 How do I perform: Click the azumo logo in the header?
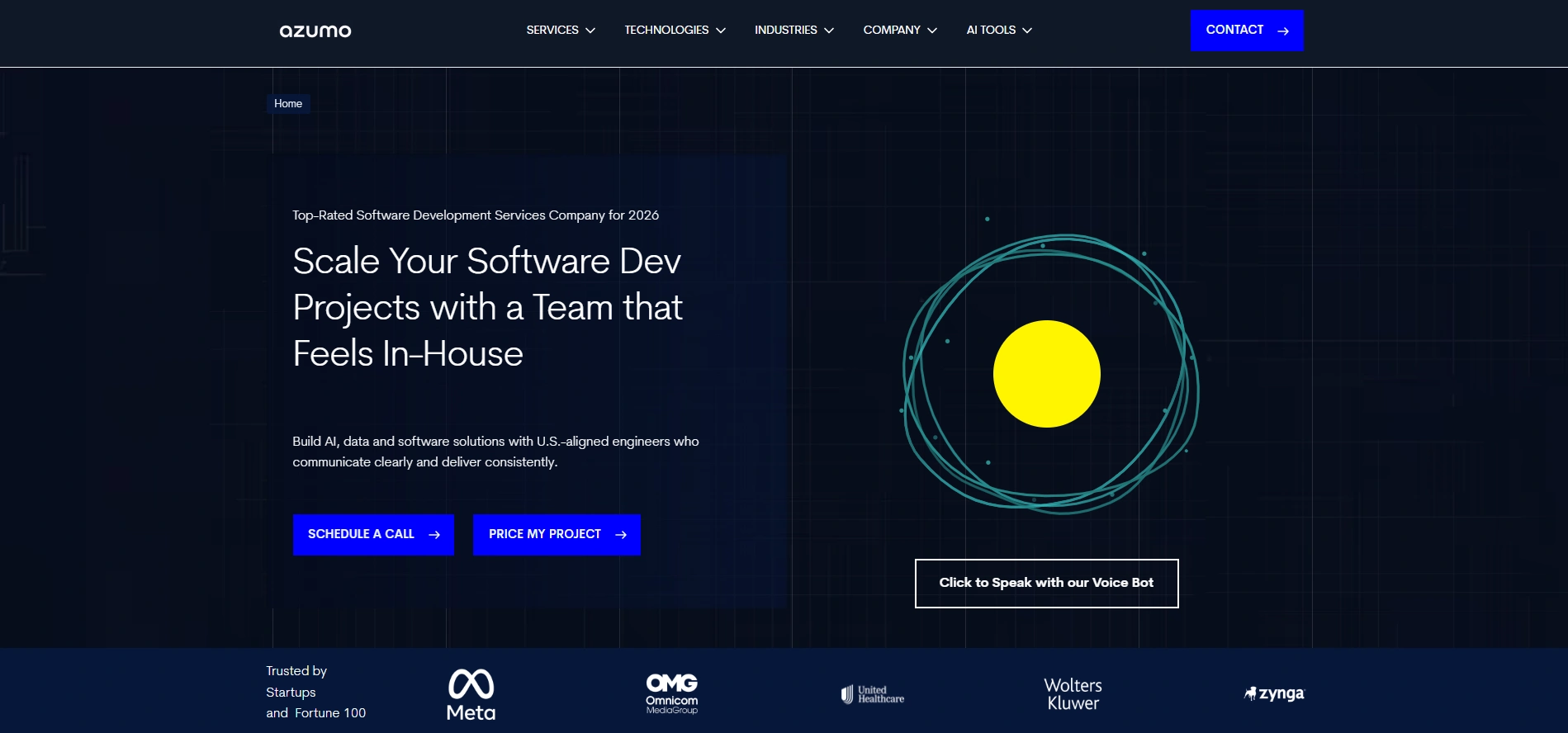pyautogui.click(x=315, y=31)
